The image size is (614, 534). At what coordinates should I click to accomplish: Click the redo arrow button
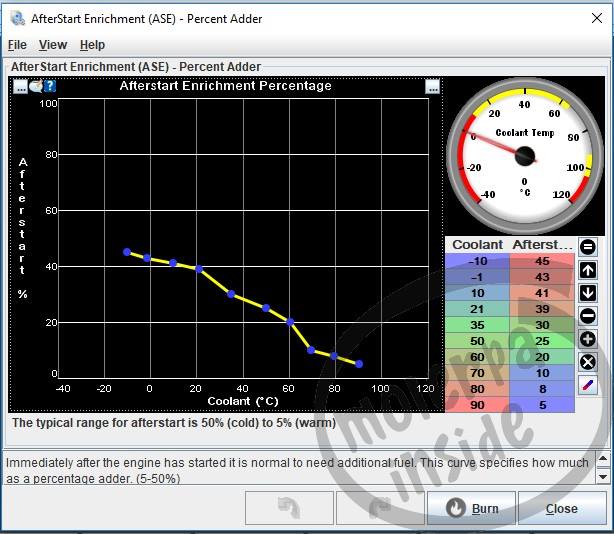pyautogui.click(x=380, y=508)
